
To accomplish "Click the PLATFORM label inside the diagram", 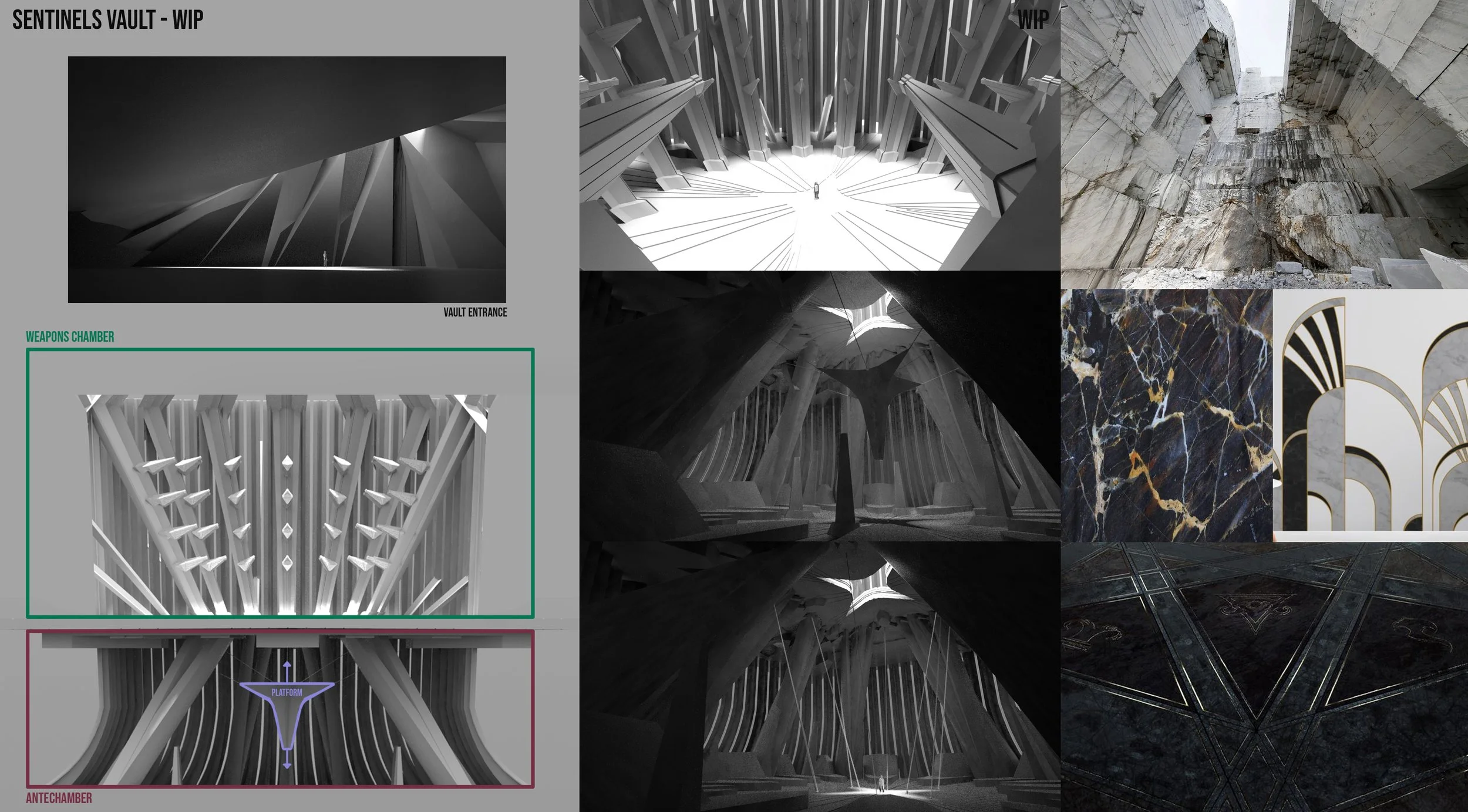I will pyautogui.click(x=287, y=692).
